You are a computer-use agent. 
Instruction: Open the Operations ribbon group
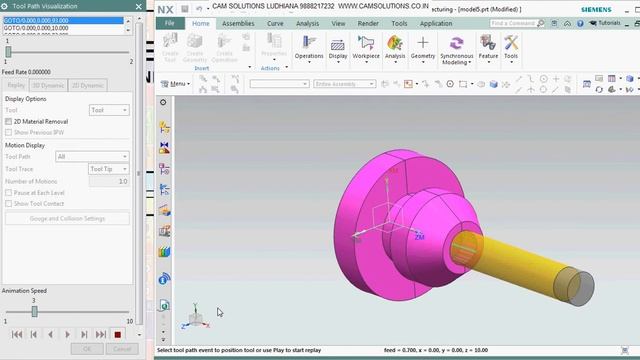click(309, 49)
